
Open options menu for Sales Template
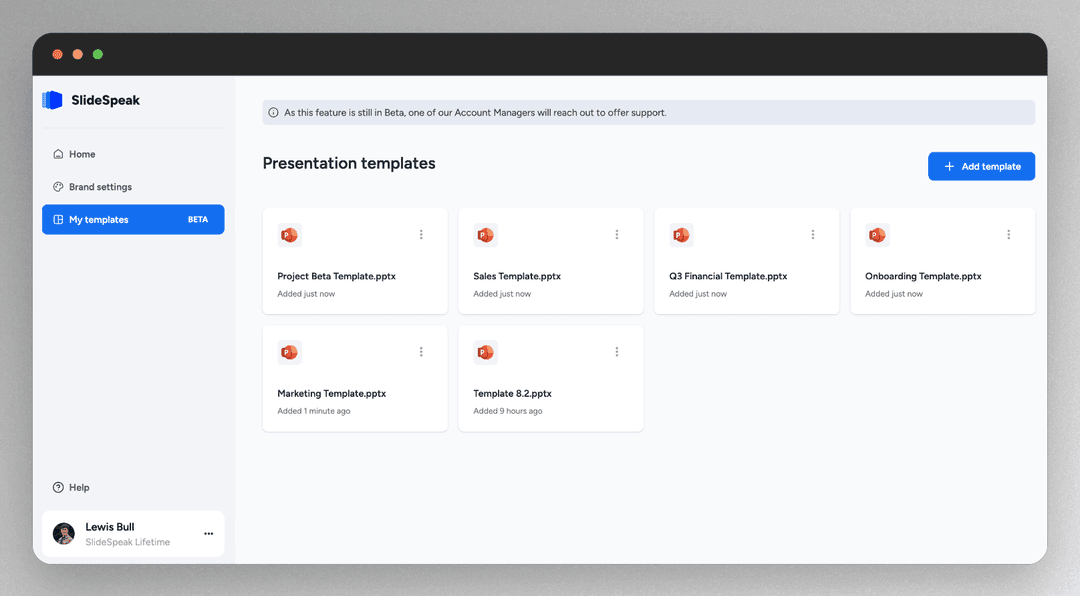pos(617,235)
